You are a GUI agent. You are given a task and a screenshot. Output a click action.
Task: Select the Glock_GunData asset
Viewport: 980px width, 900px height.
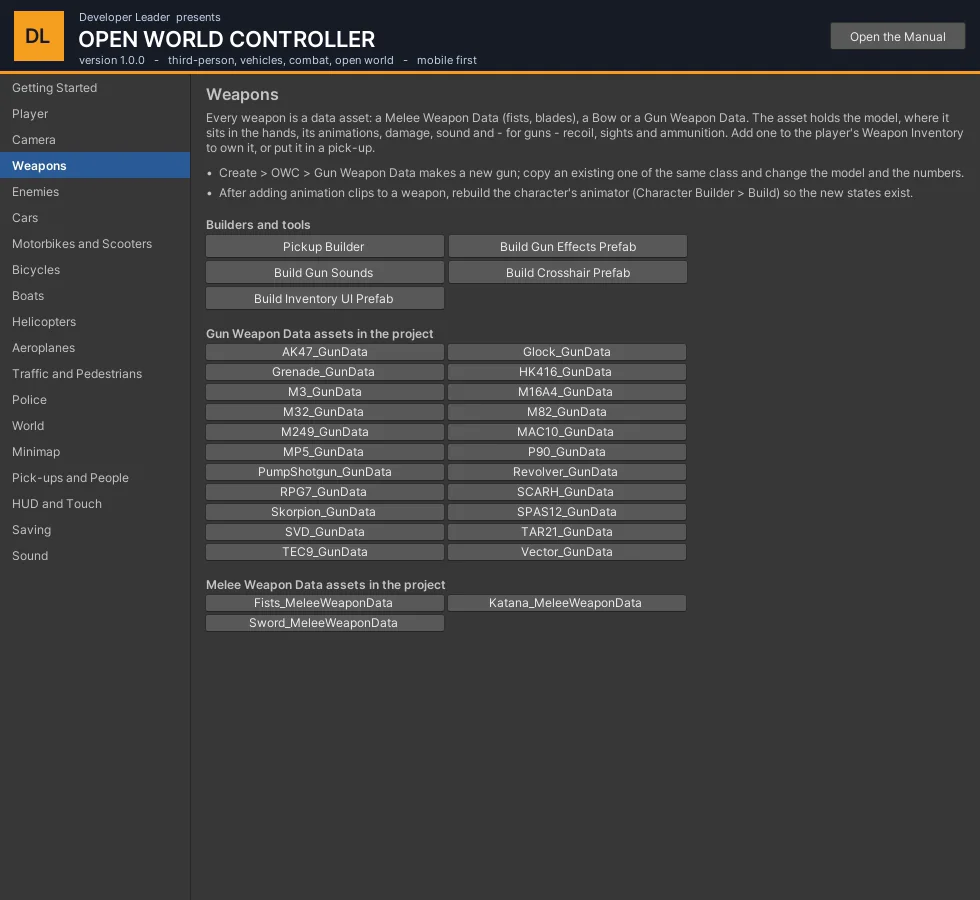[567, 352]
